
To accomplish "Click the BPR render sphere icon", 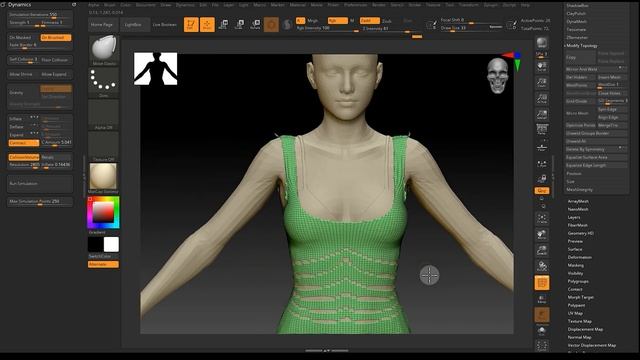I will click(x=542, y=43).
